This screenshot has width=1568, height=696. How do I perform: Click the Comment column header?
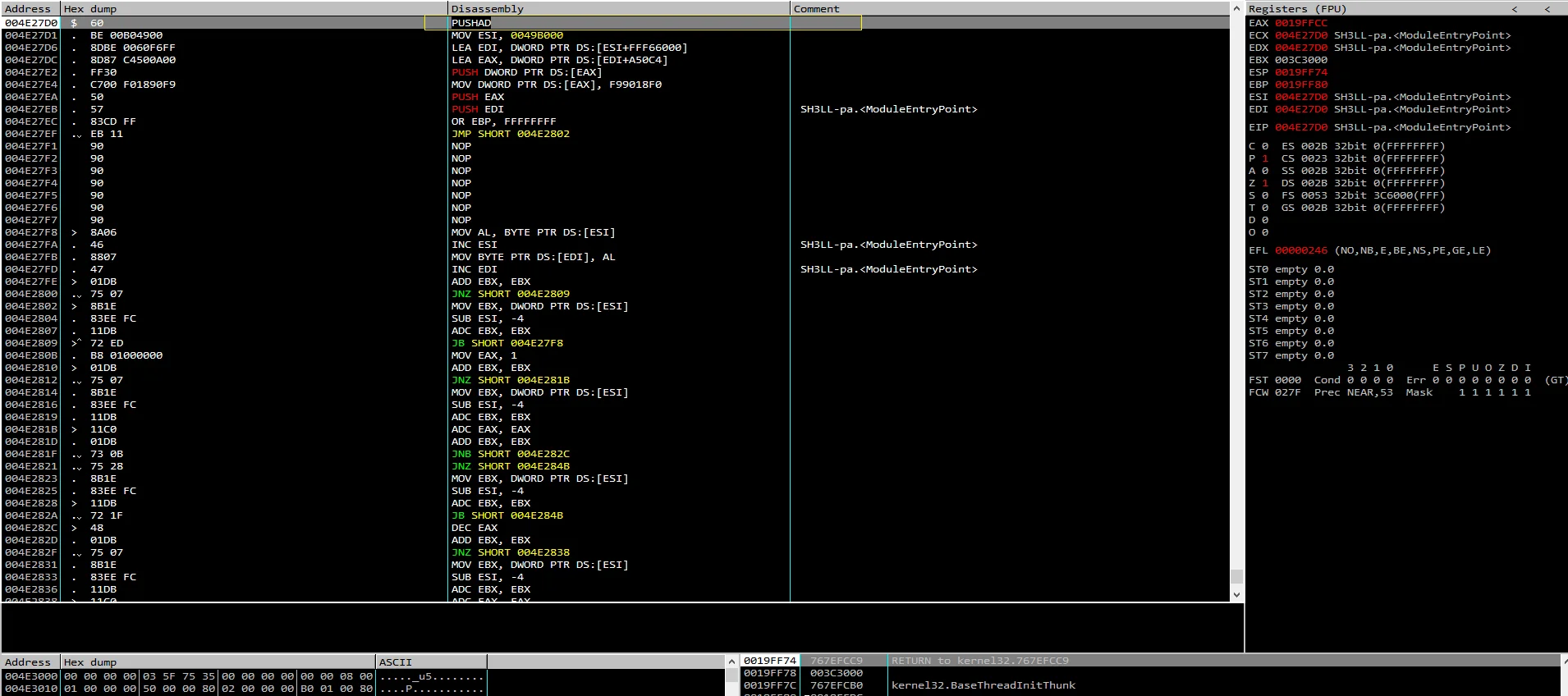click(x=1009, y=9)
